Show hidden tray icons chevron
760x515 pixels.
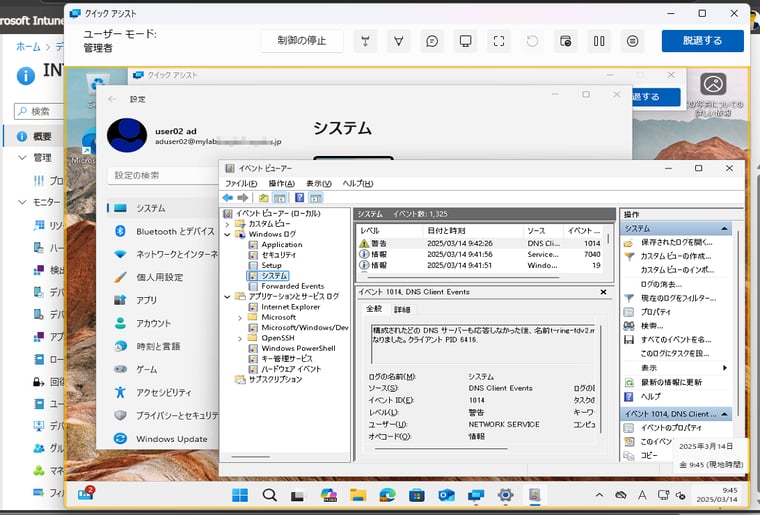[599, 495]
